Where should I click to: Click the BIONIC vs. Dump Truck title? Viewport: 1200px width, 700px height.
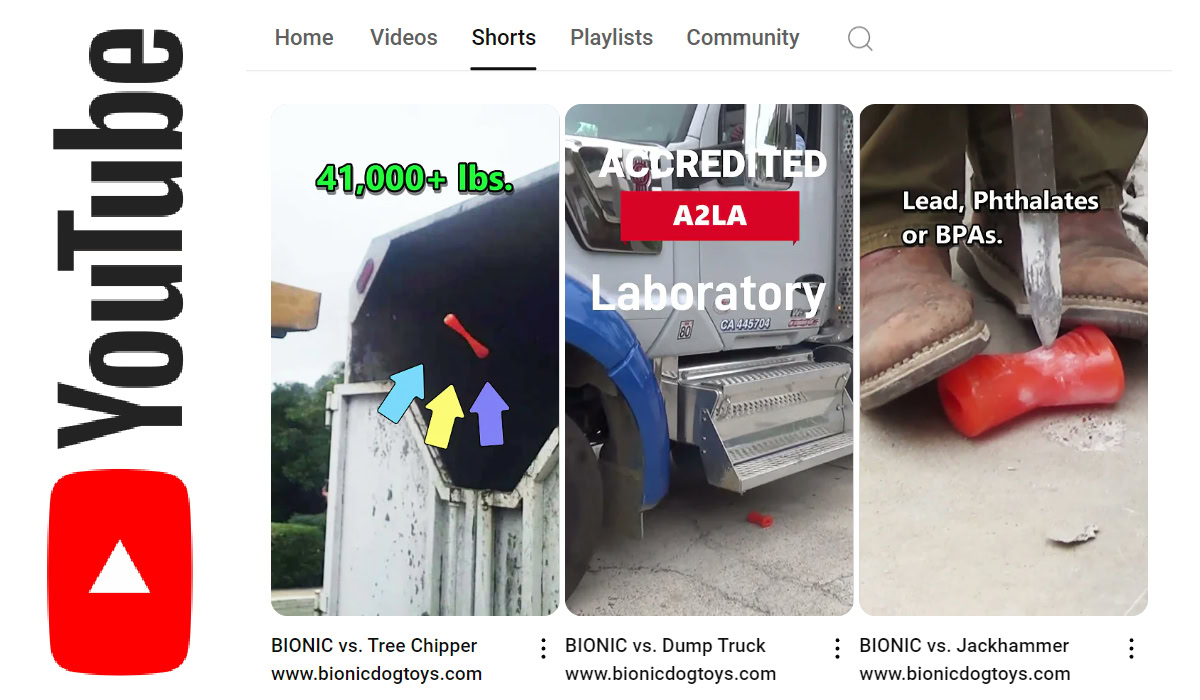pos(665,646)
